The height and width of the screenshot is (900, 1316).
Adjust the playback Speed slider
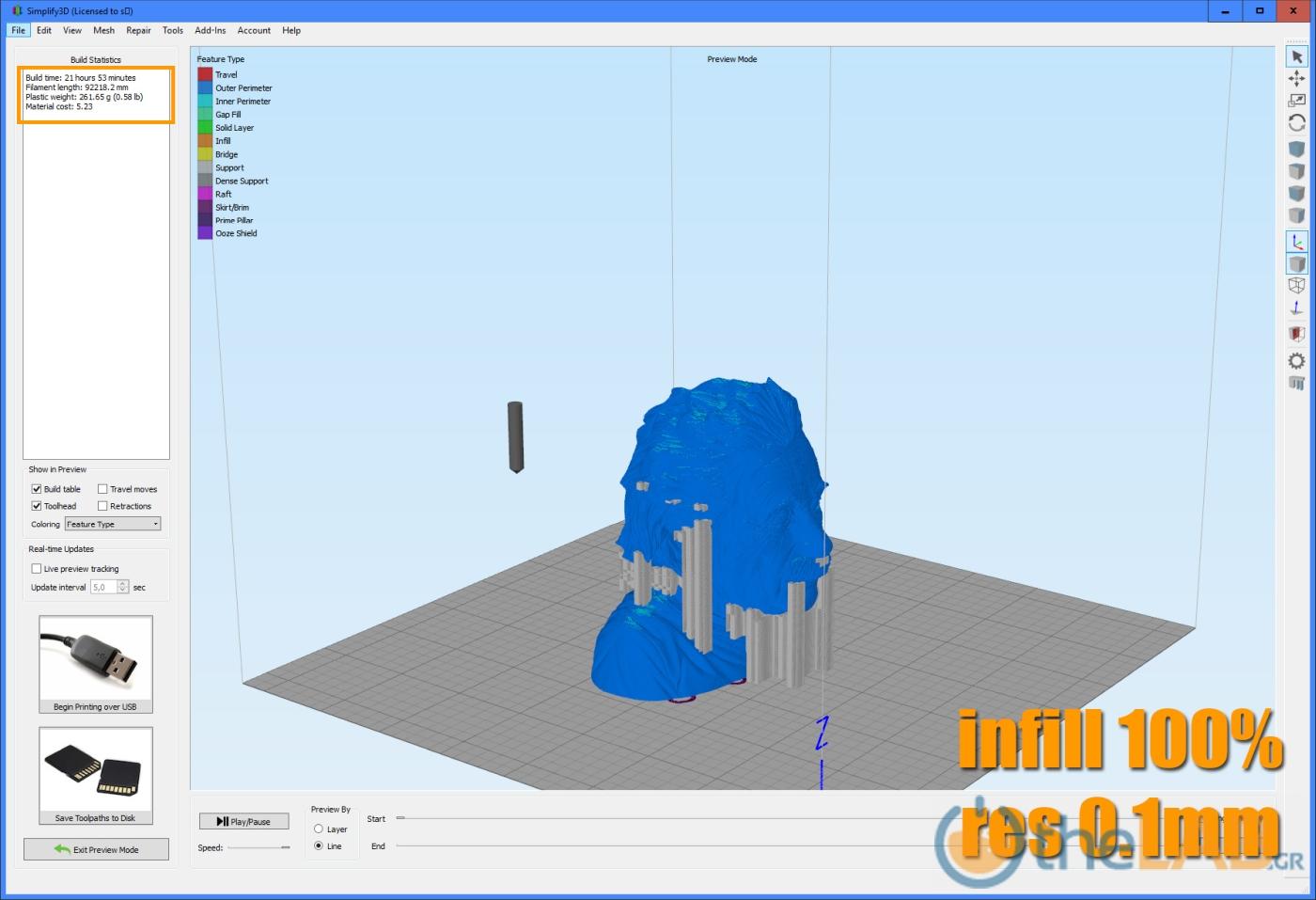[259, 847]
